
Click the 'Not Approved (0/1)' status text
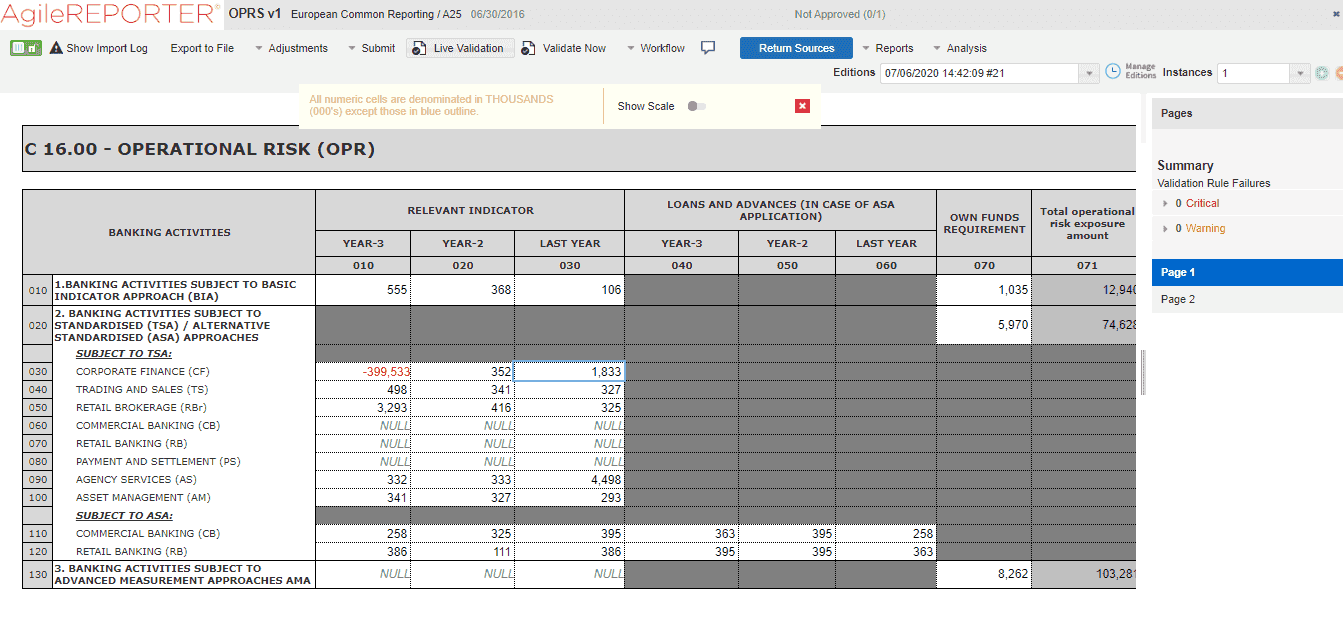(839, 14)
